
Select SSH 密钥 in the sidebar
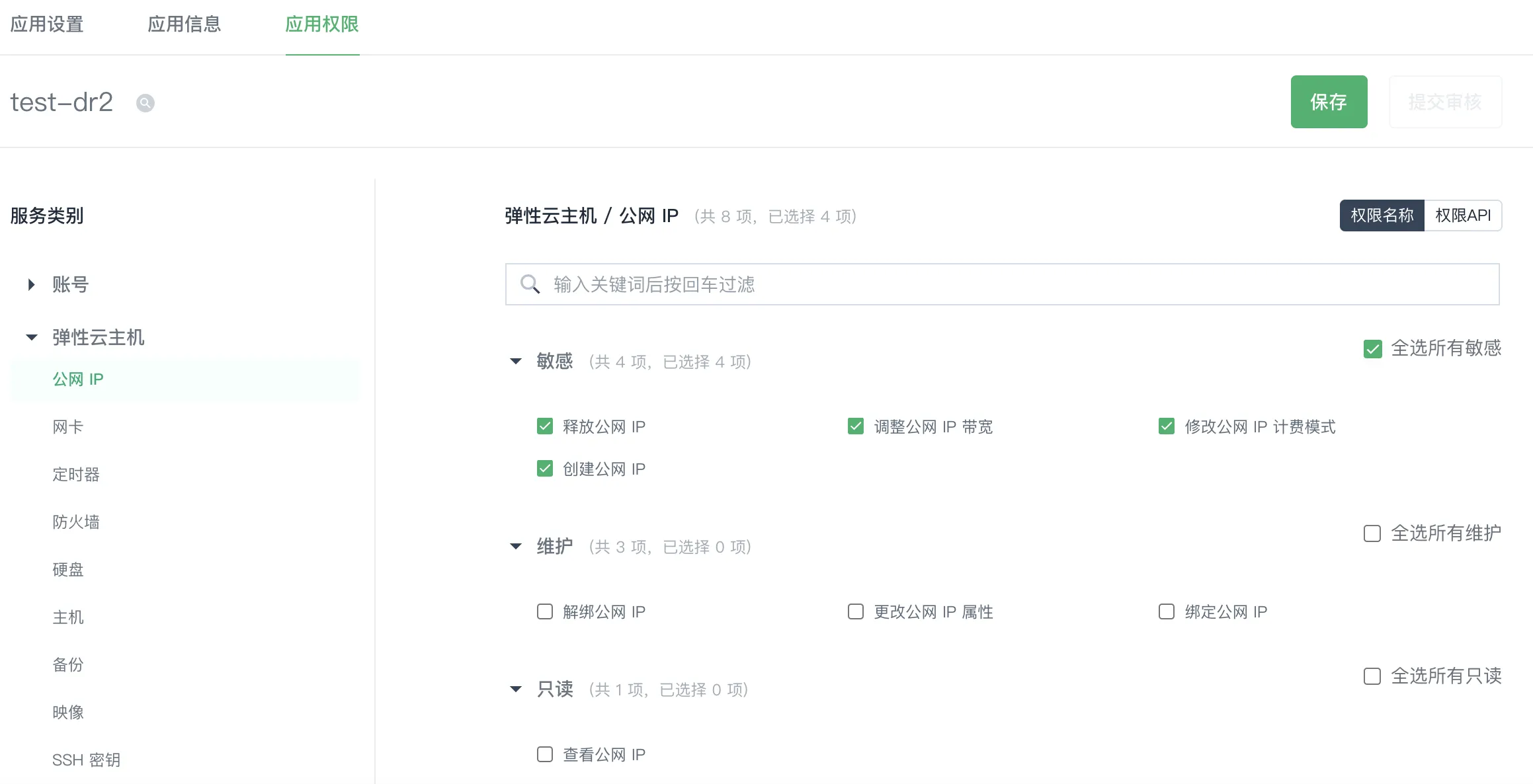tap(87, 760)
